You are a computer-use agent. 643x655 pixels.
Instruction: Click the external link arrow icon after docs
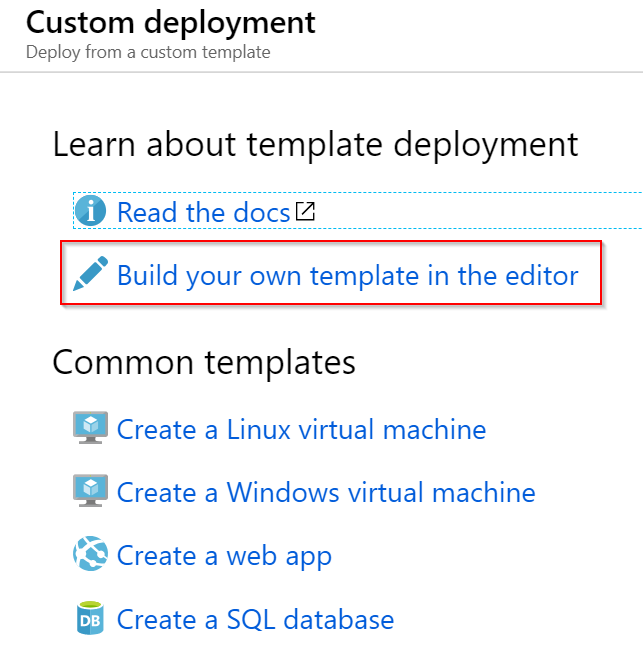point(305,211)
